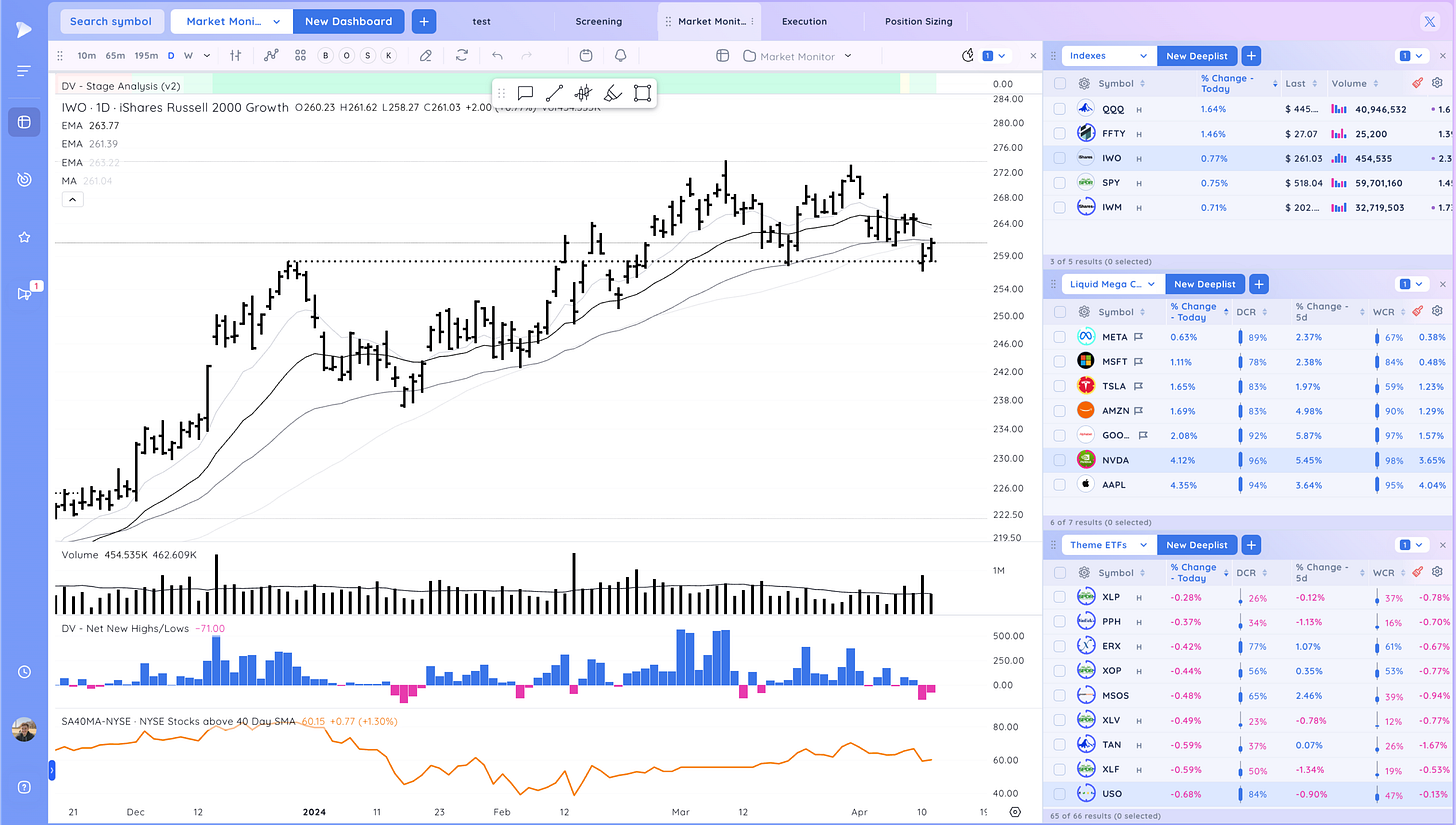Open the color group 1 dropdown in chart toolbar
Image resolution: width=1456 pixels, height=825 pixels.
pos(994,56)
